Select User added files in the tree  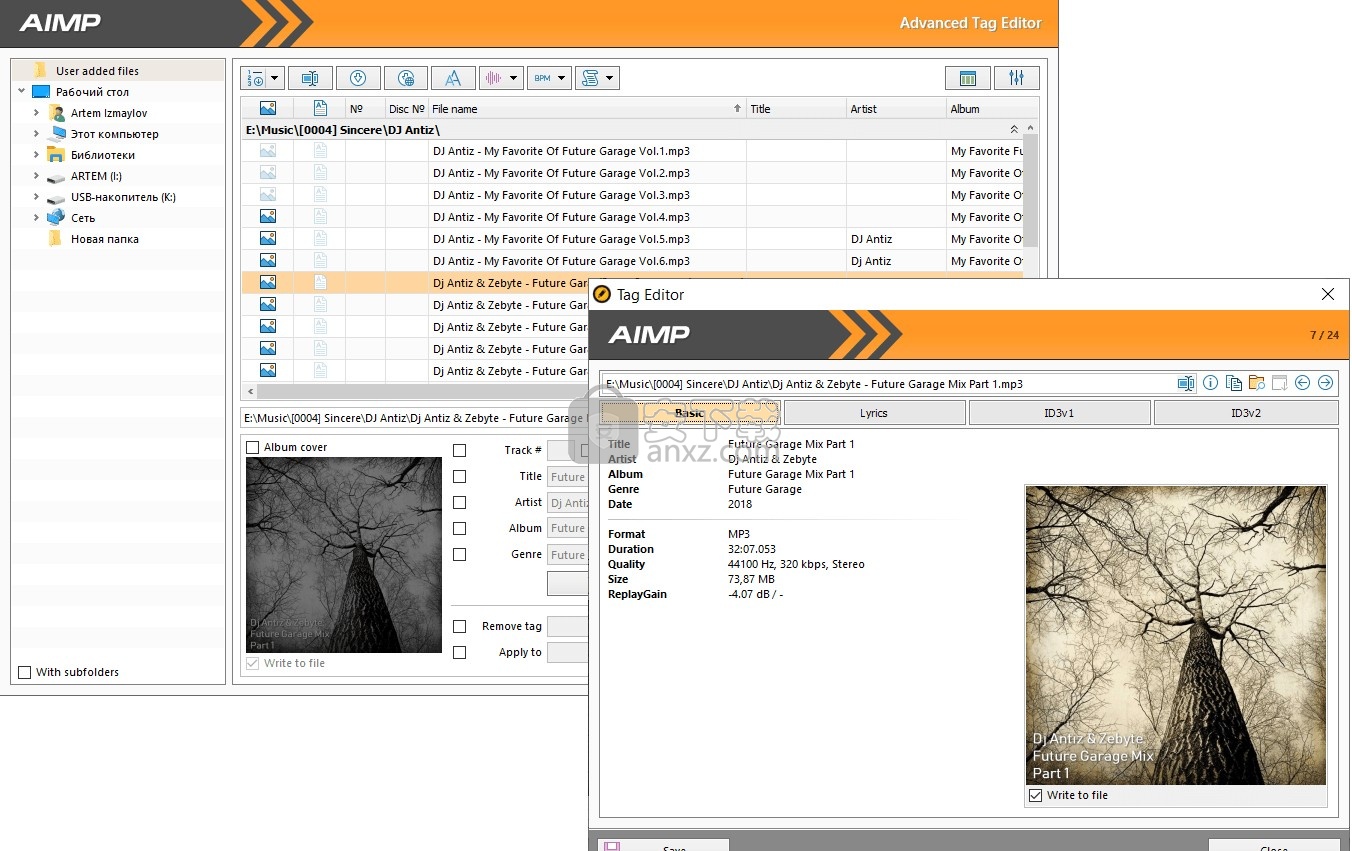118,70
